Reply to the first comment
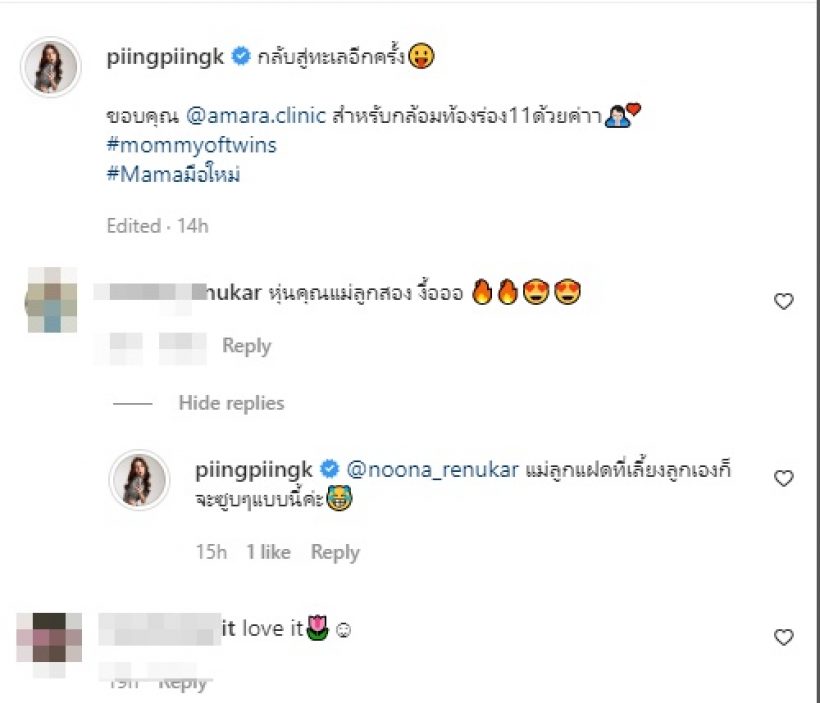This screenshot has height=703, width=820. pos(247,346)
